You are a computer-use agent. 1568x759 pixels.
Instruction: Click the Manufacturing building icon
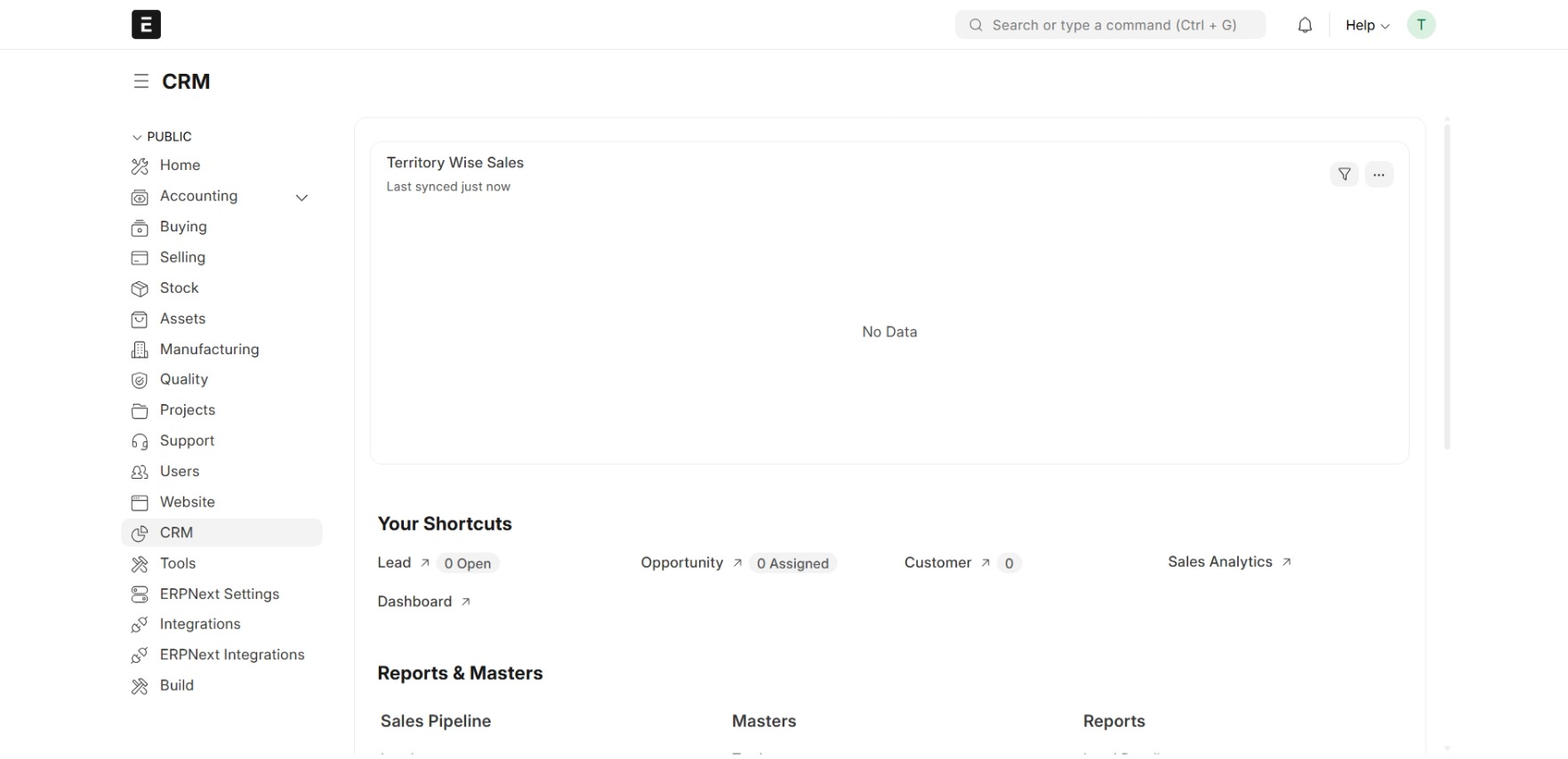point(140,350)
